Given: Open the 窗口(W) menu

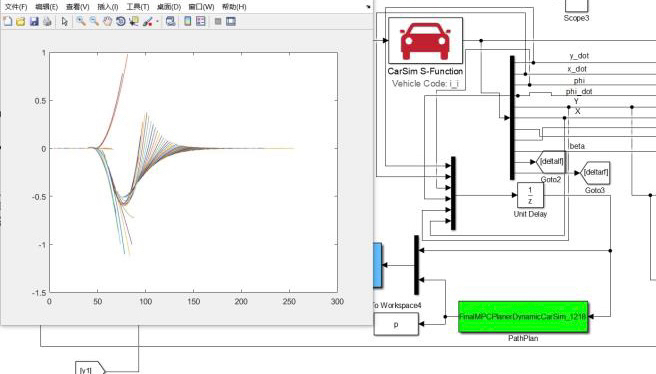Looking at the screenshot, I should point(201,7).
